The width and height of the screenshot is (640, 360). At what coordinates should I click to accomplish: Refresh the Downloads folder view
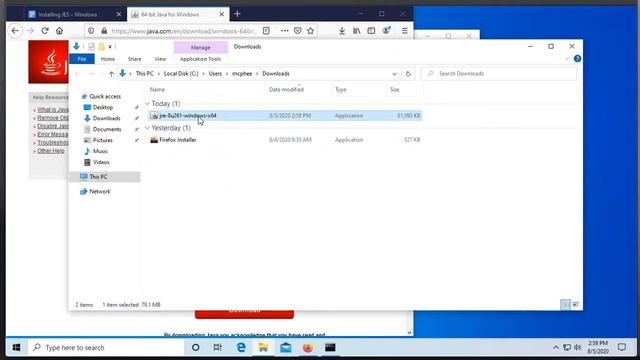(x=408, y=74)
